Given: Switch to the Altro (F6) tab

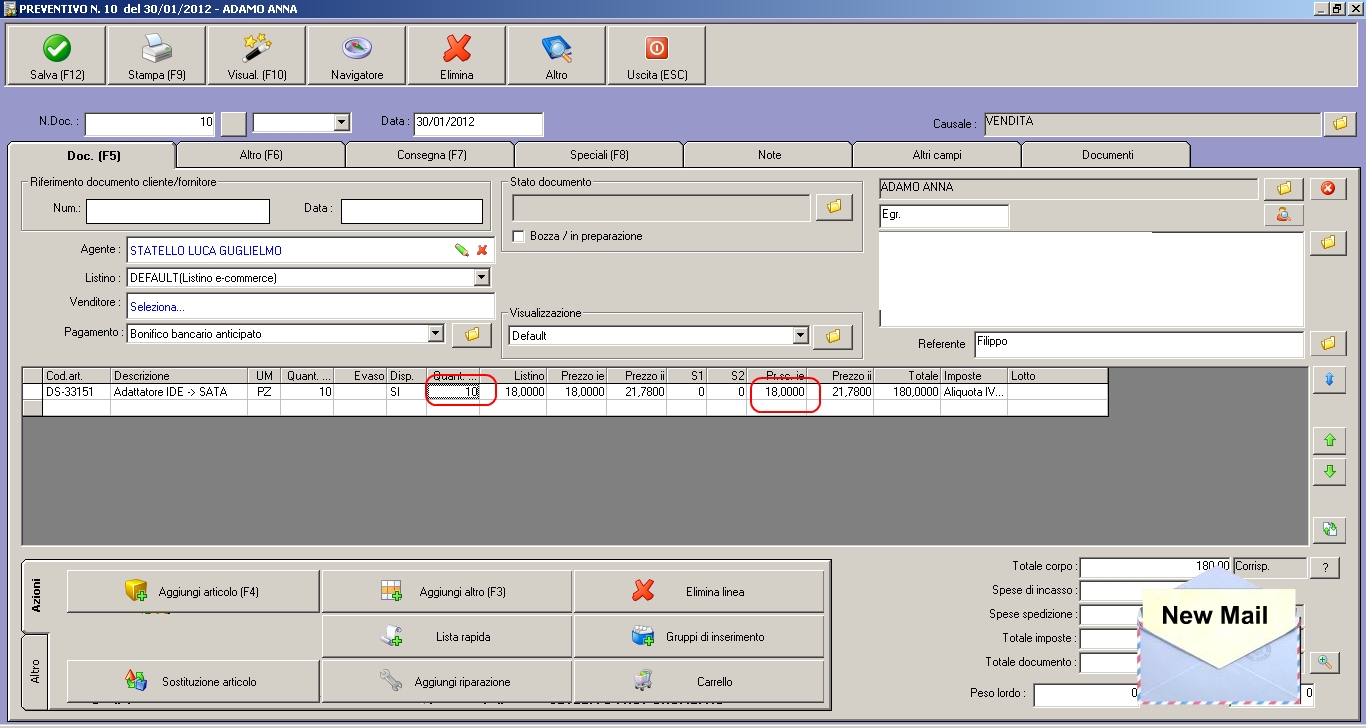Looking at the screenshot, I should point(261,155).
